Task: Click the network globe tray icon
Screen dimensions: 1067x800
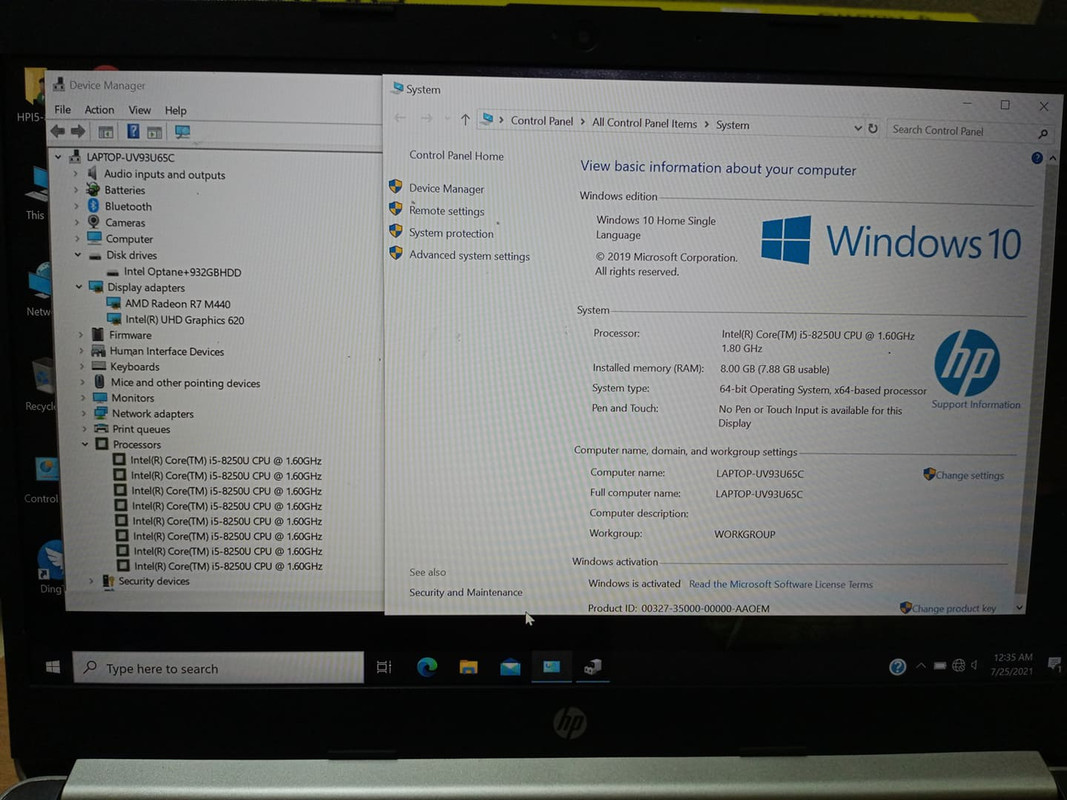Action: point(958,665)
